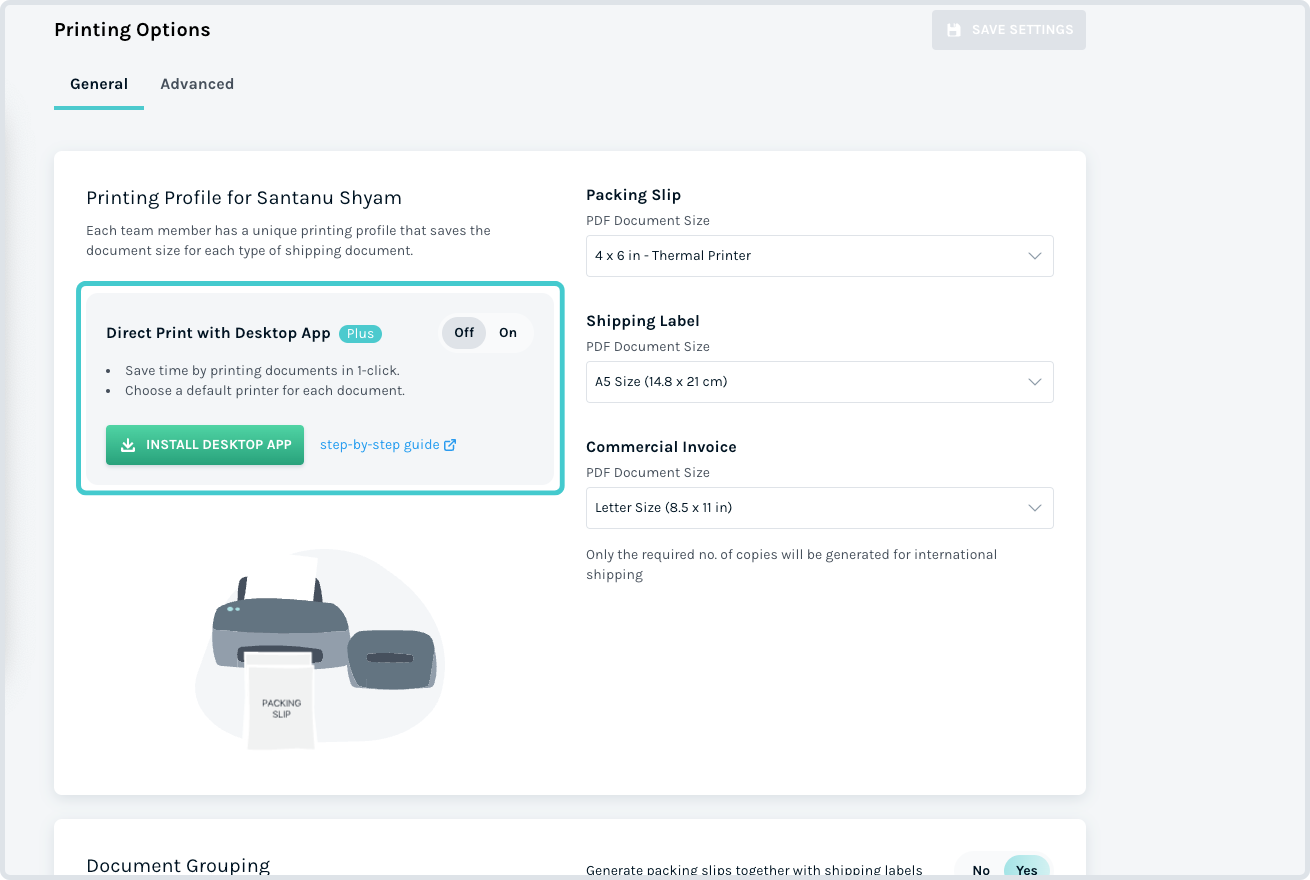Click Install Desktop App button
This screenshot has height=880, width=1310.
click(205, 445)
